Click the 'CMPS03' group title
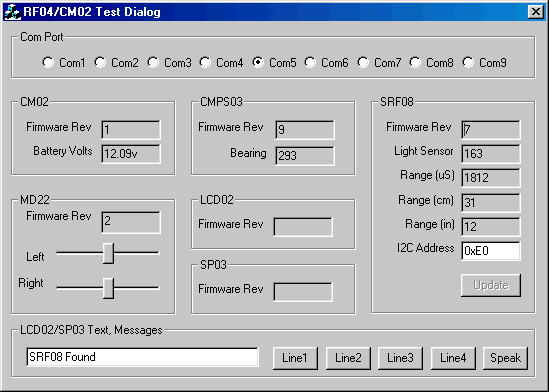Screen dimensions: 549x392 (x=221, y=102)
